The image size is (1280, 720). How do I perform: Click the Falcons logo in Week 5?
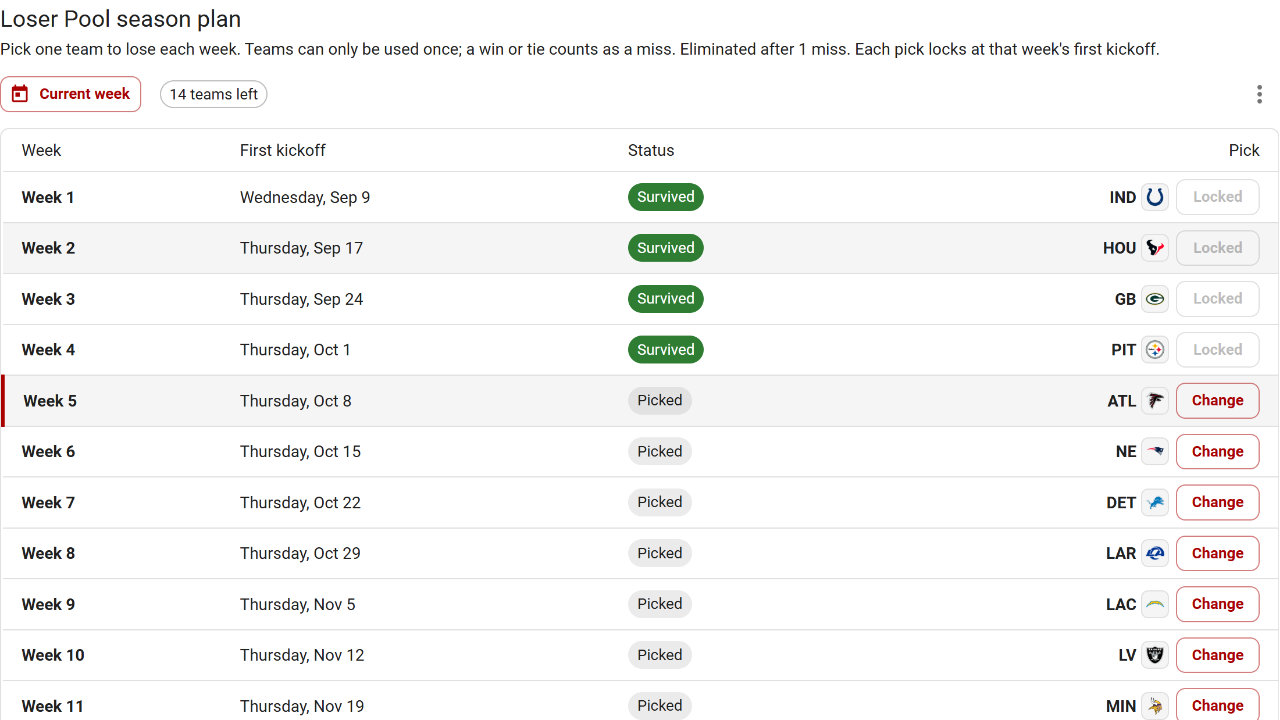(x=1155, y=401)
